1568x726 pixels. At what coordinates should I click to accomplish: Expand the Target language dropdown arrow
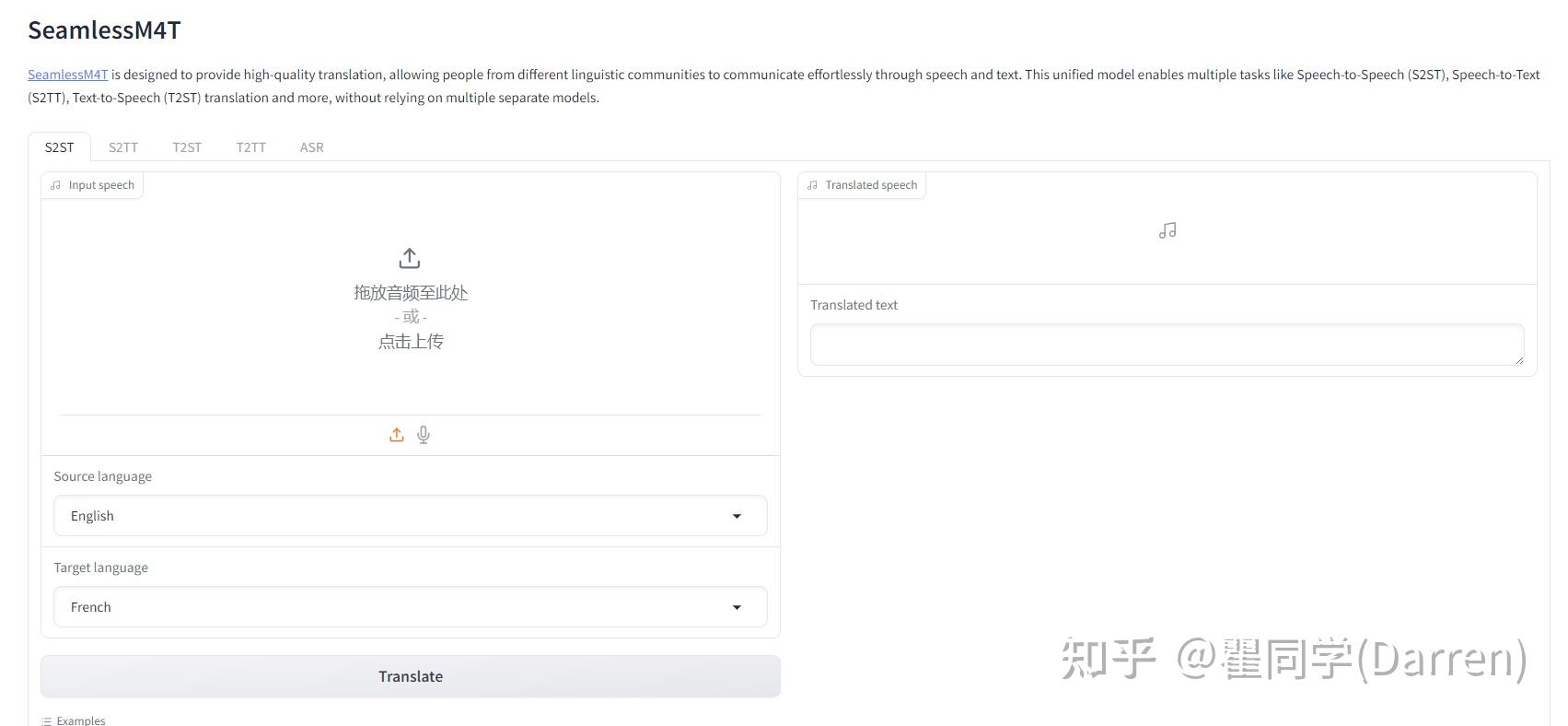tap(737, 607)
